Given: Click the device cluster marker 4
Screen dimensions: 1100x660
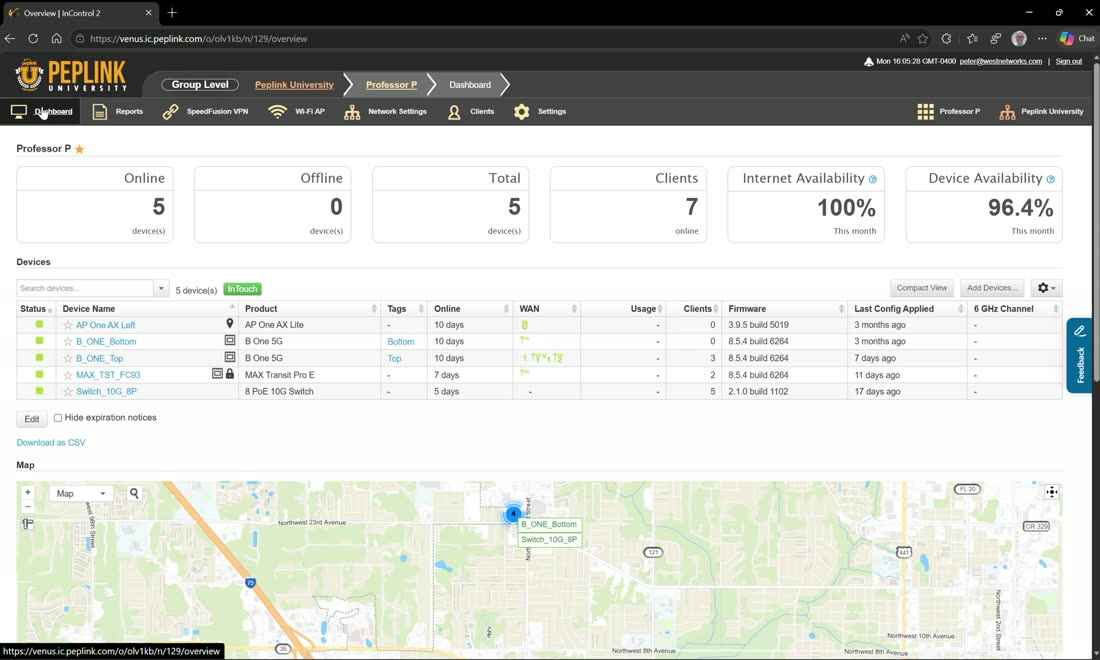Looking at the screenshot, I should pyautogui.click(x=513, y=513).
